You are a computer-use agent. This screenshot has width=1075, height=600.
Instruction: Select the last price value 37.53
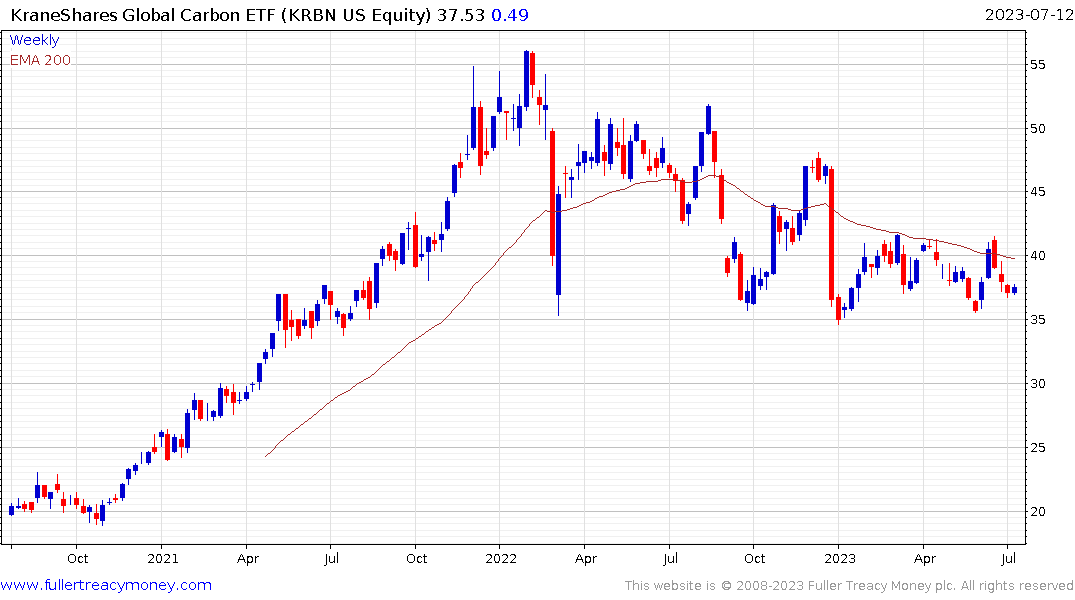pyautogui.click(x=461, y=14)
